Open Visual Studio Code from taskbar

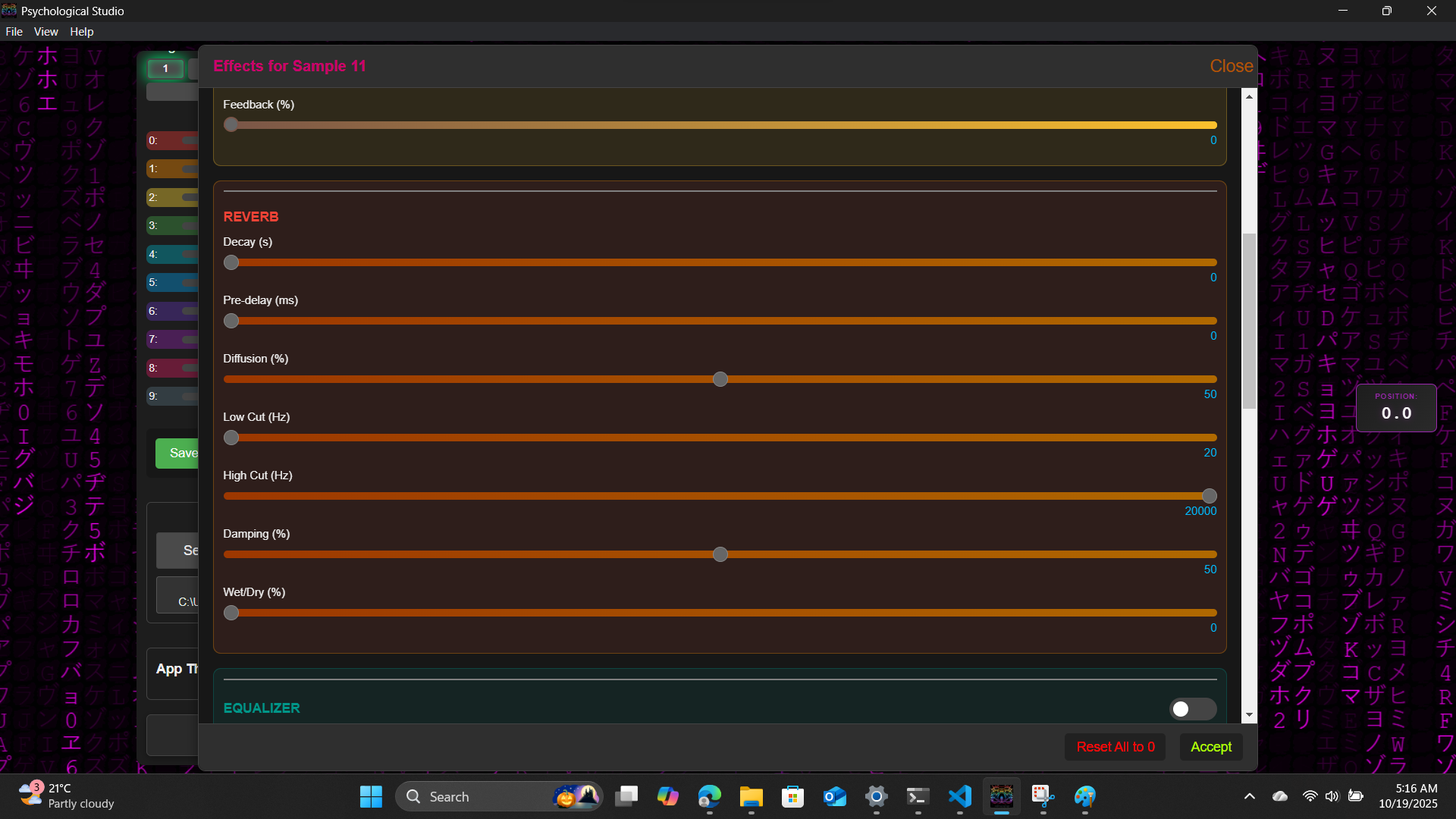(959, 796)
